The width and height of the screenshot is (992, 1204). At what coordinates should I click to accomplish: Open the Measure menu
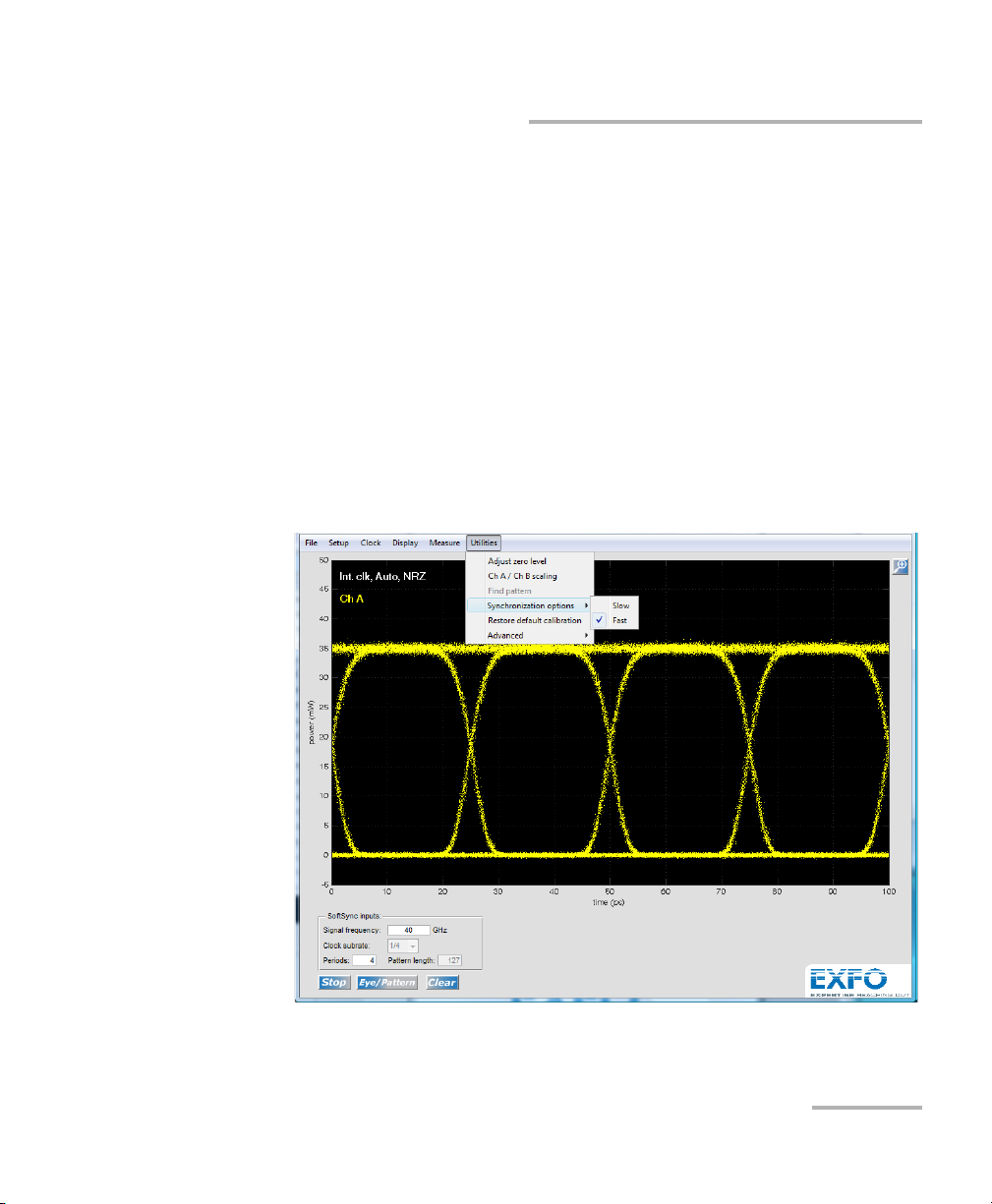[x=444, y=543]
